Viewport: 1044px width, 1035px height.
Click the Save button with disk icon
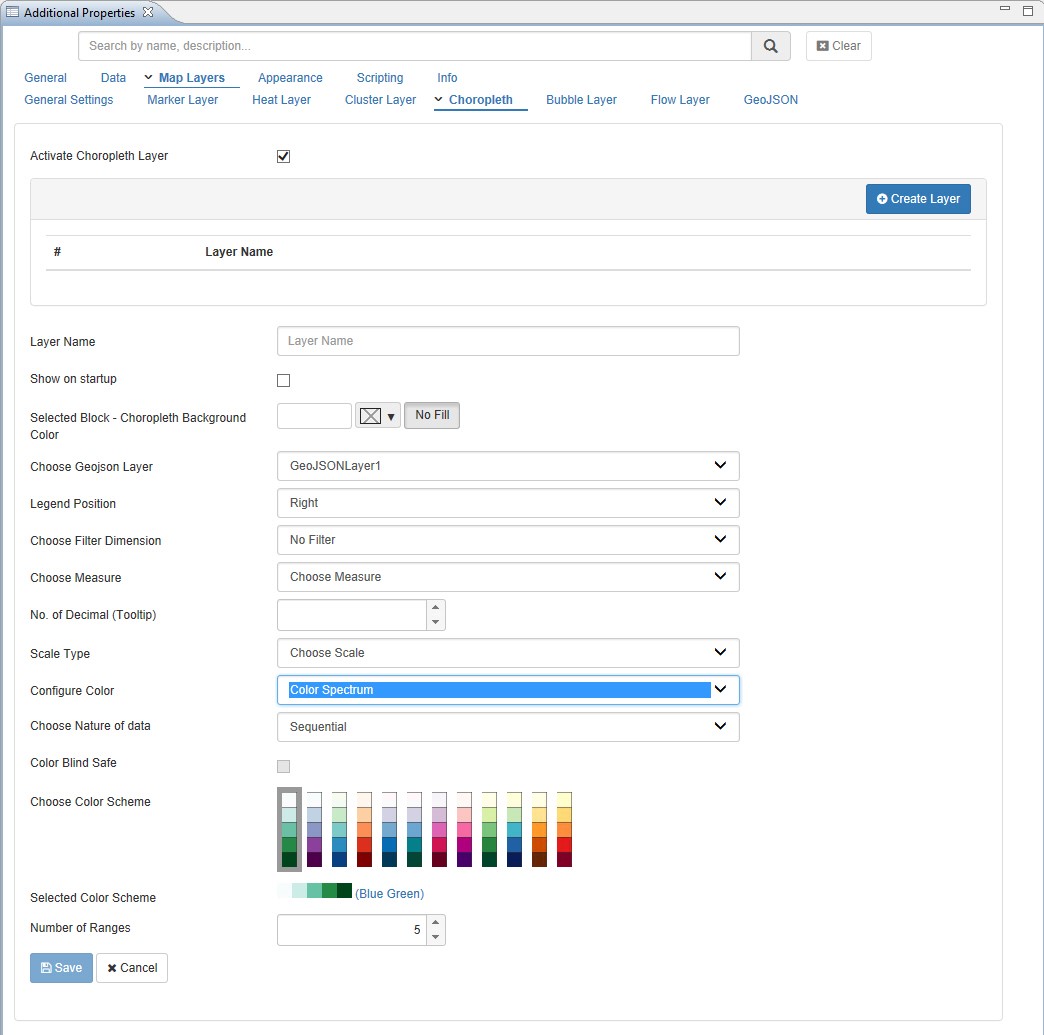click(61, 968)
